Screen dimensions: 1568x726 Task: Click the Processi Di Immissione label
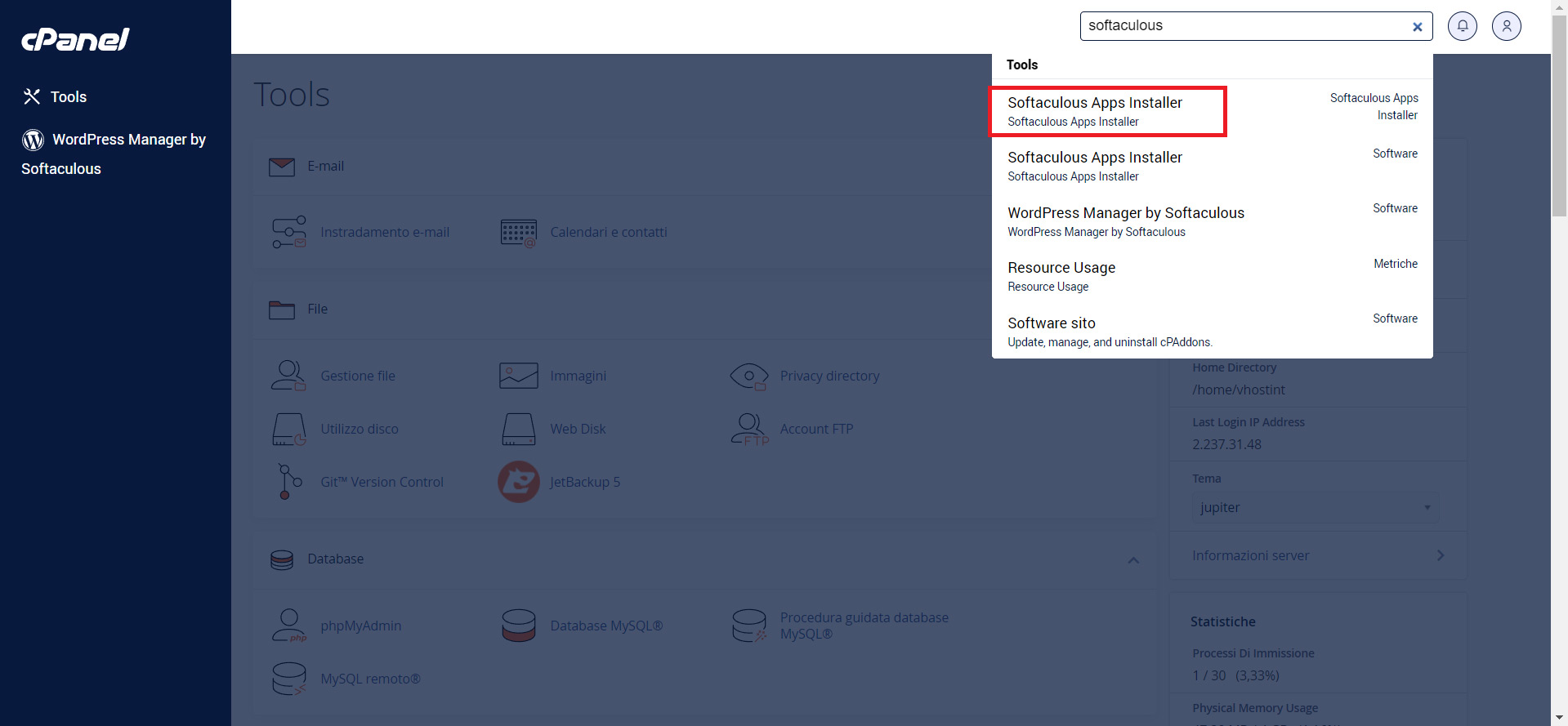(1253, 653)
